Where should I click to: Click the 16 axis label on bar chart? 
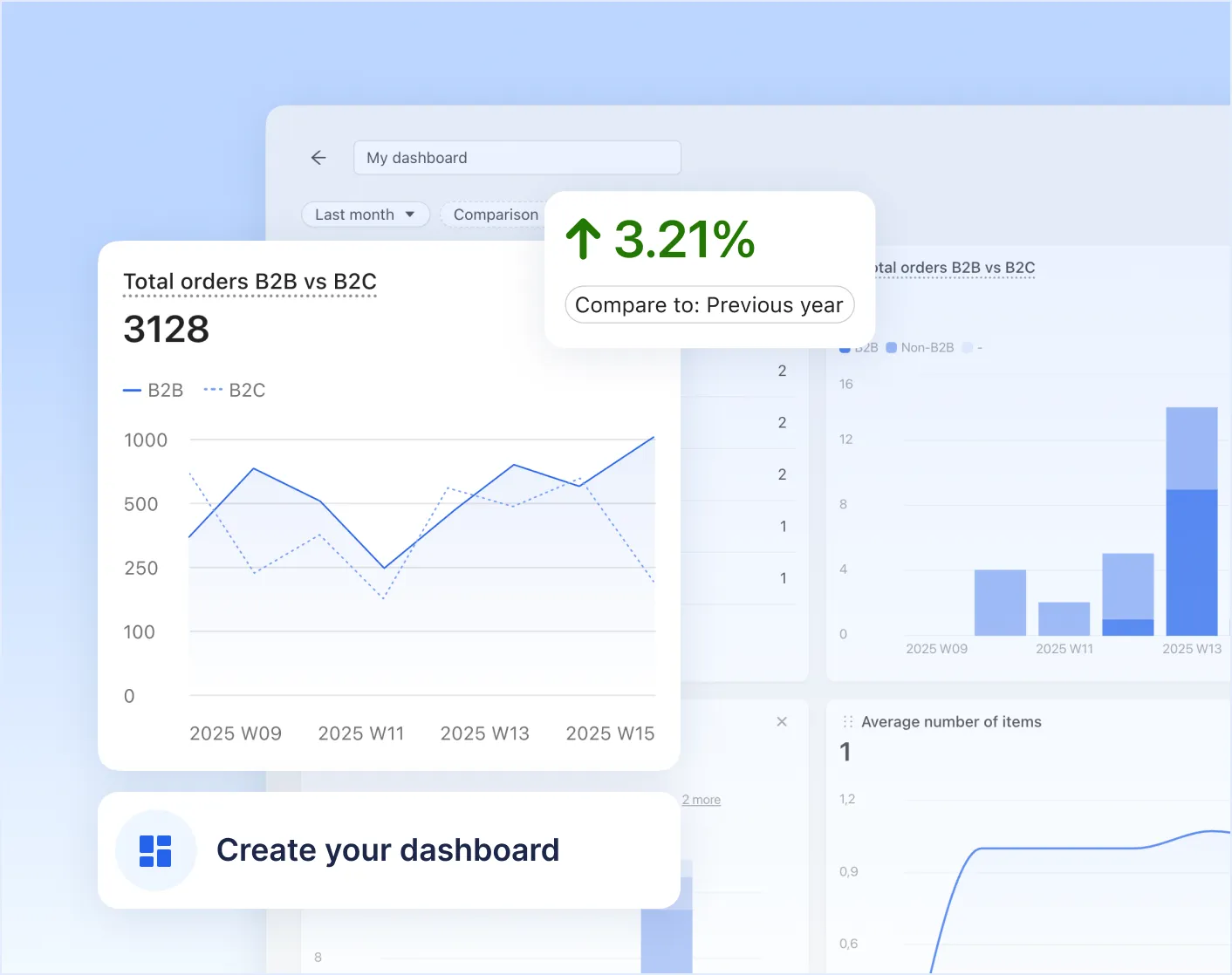click(846, 384)
